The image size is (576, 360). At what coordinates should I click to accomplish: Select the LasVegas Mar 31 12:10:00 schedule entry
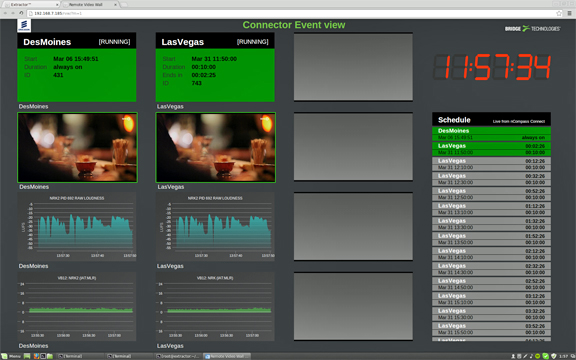tap(492, 164)
